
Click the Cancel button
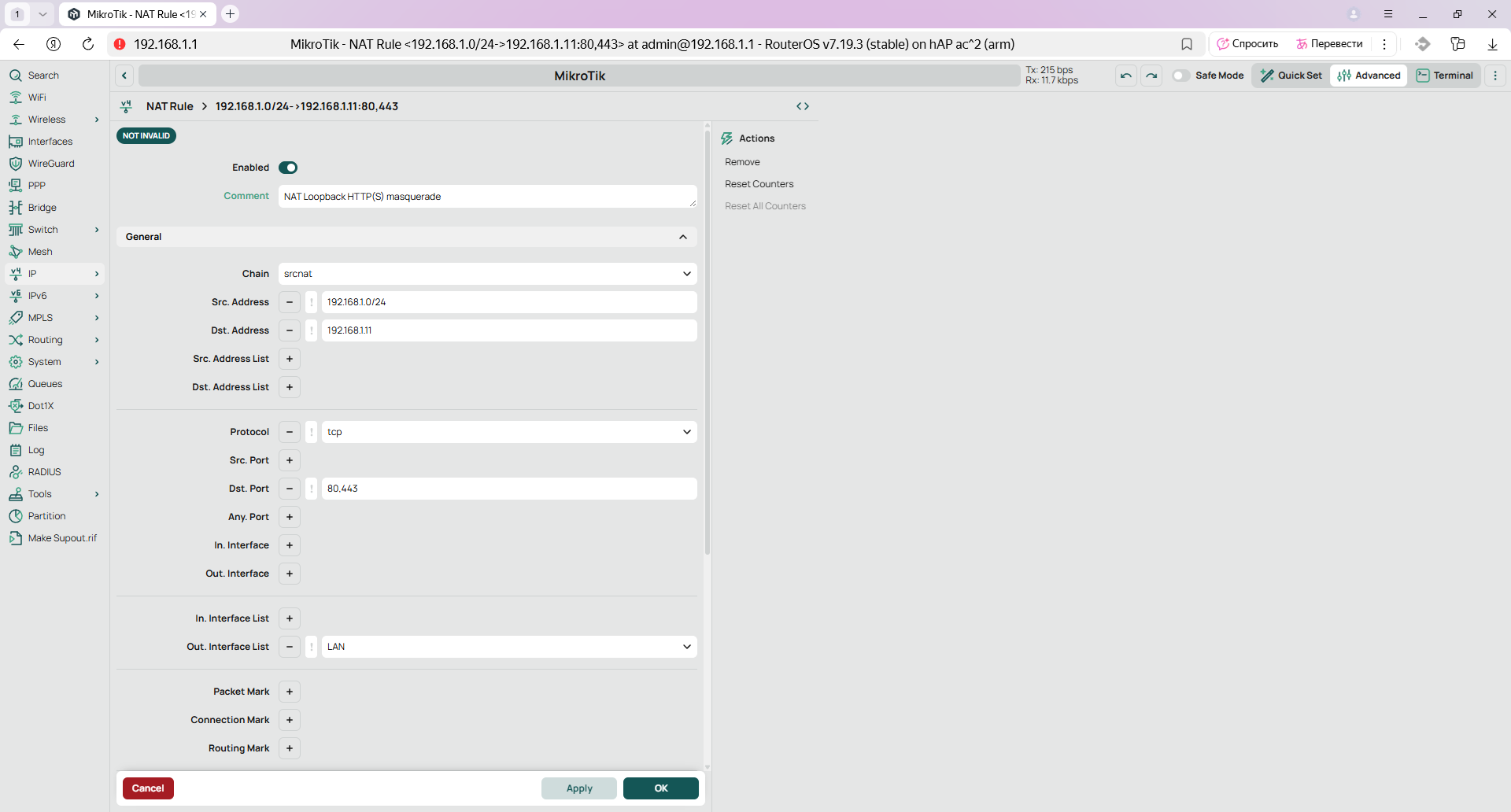coord(148,788)
